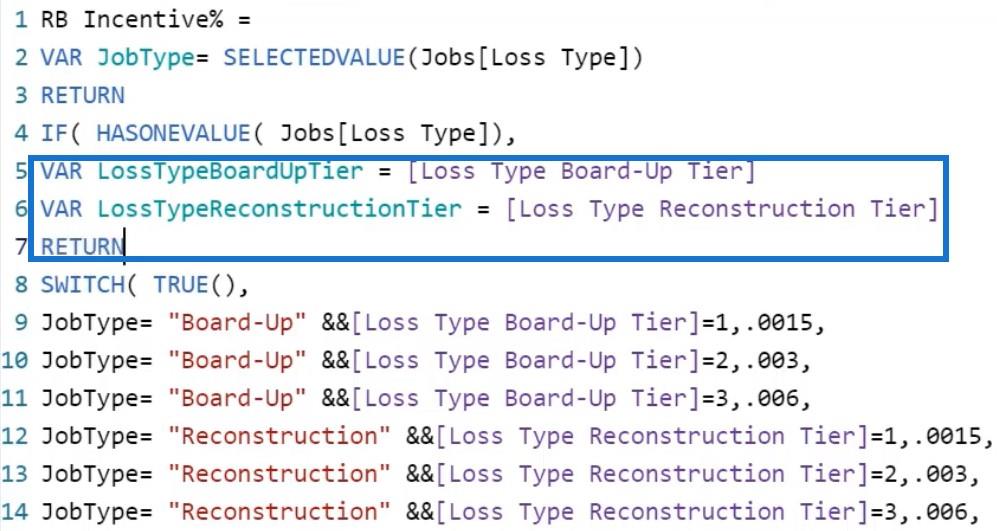This screenshot has width=997, height=531.
Task: Click the TRUE() function on line 8
Action: (x=195, y=284)
